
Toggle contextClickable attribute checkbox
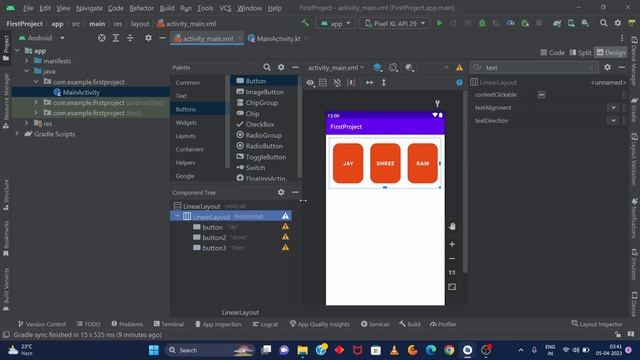tap(541, 95)
